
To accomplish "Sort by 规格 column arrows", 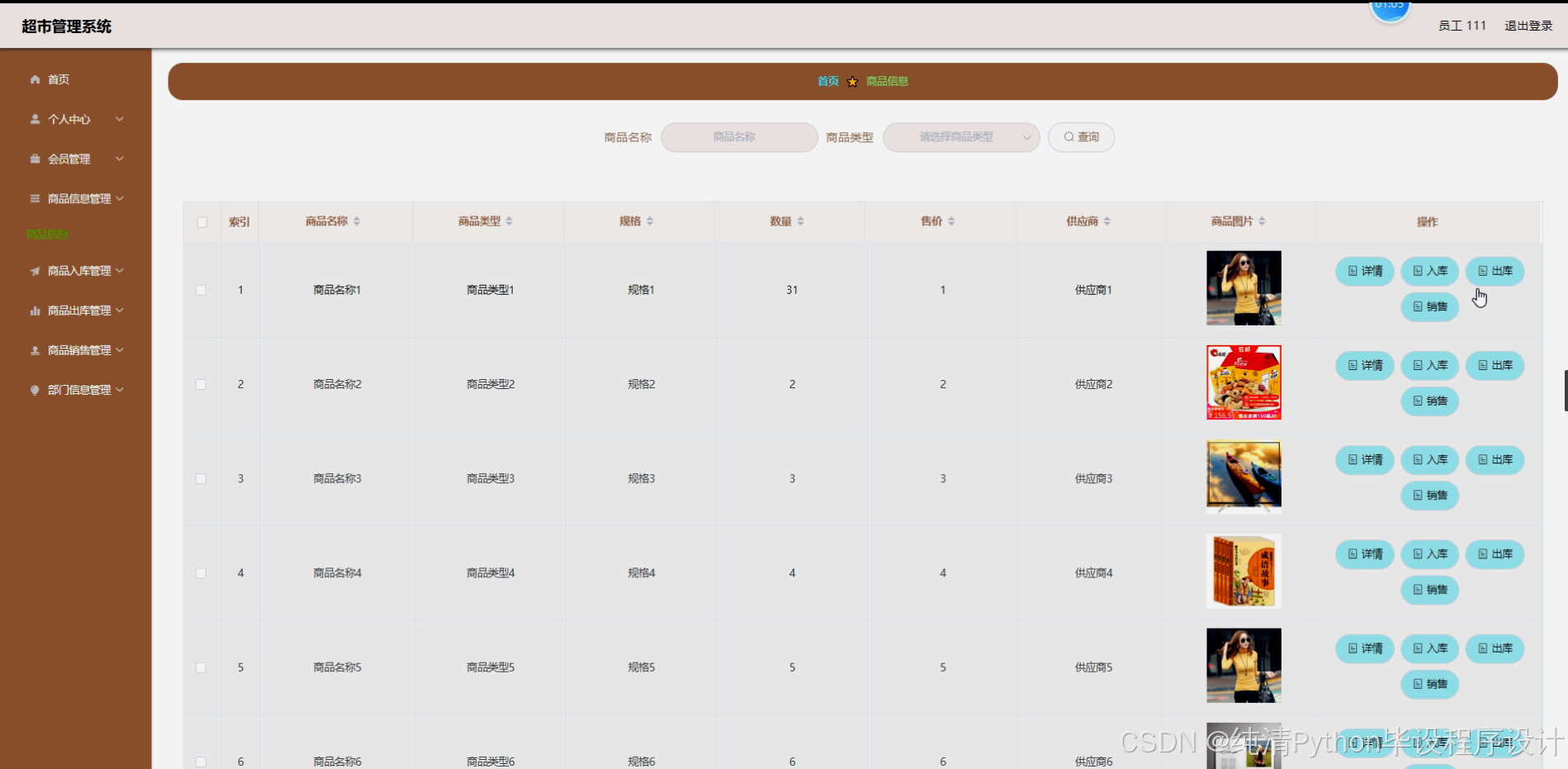I will pyautogui.click(x=650, y=221).
